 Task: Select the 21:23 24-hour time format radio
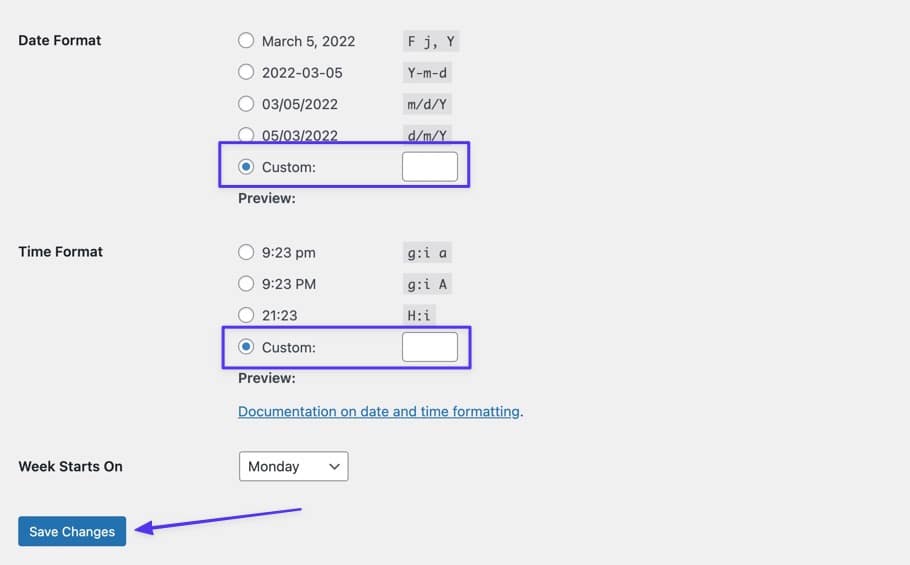tap(246, 315)
